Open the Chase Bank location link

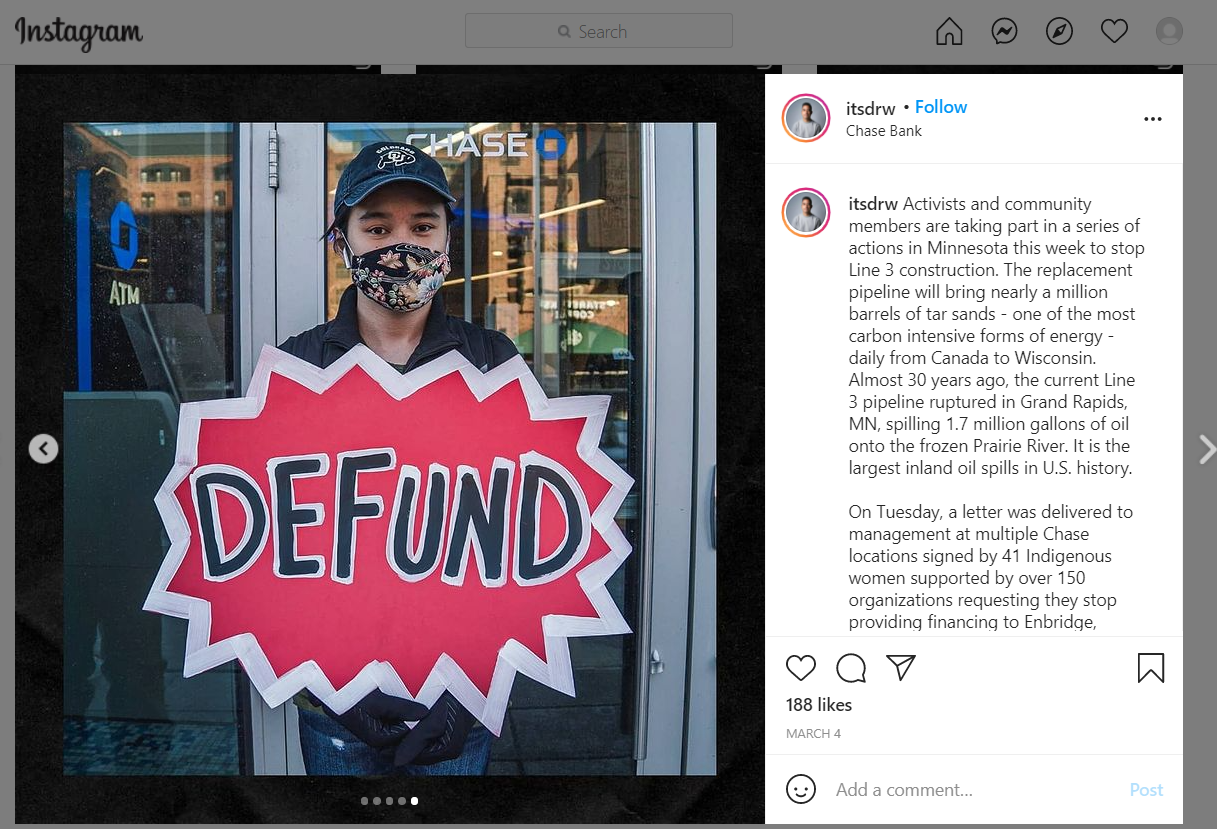[x=884, y=131]
